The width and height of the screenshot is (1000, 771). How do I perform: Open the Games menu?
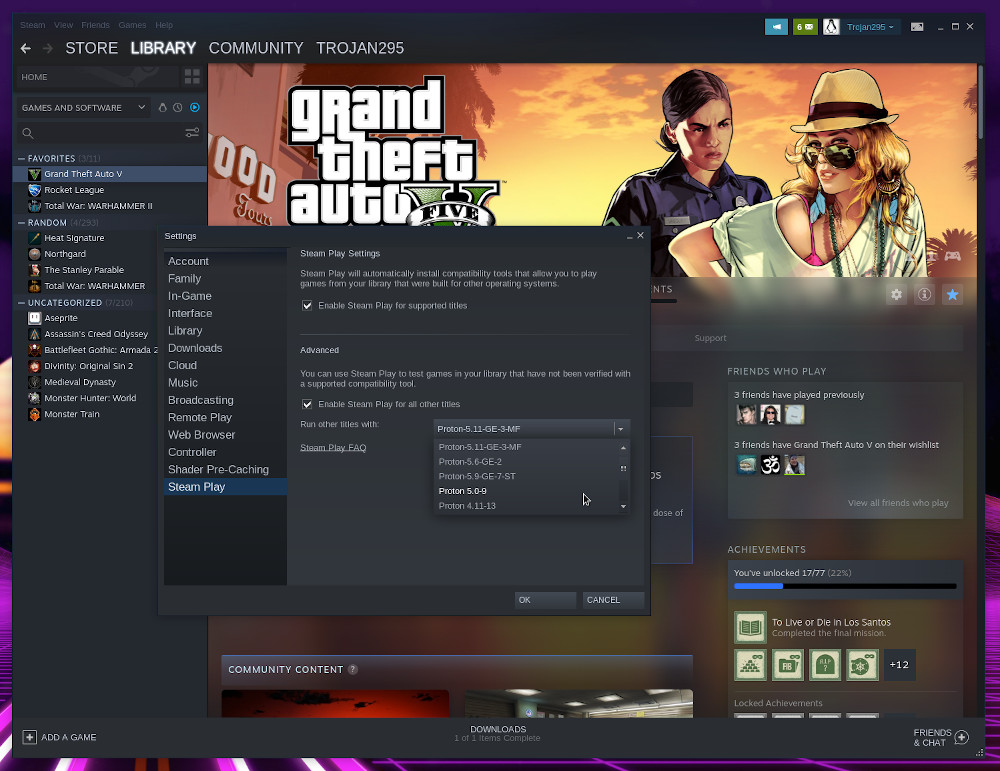(132, 25)
